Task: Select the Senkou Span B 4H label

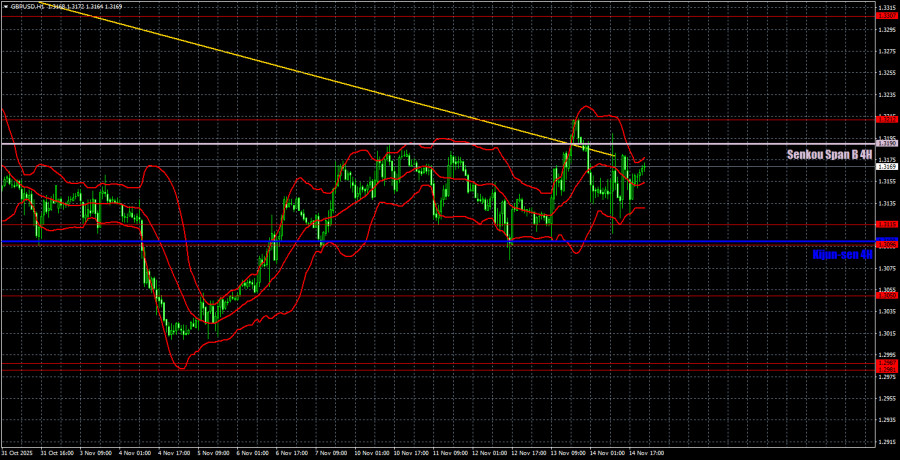Action: pos(830,154)
